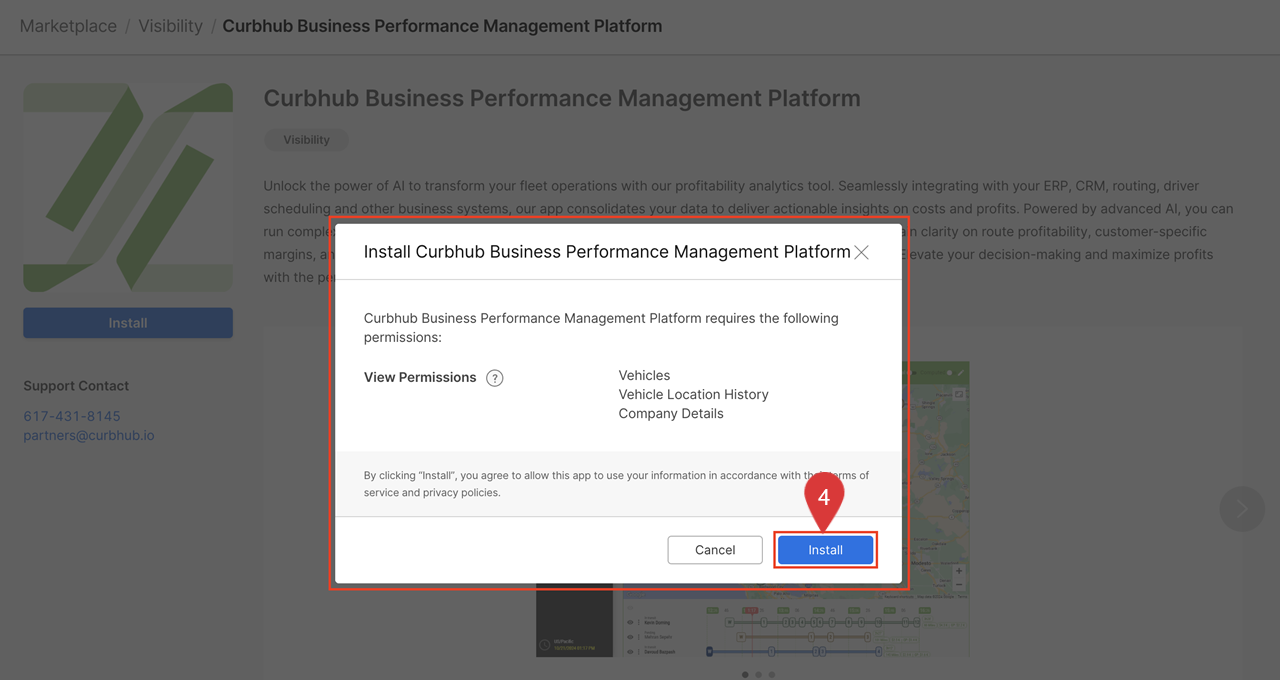Advance carousel with next arrow
This screenshot has width=1280, height=680.
(x=1242, y=508)
